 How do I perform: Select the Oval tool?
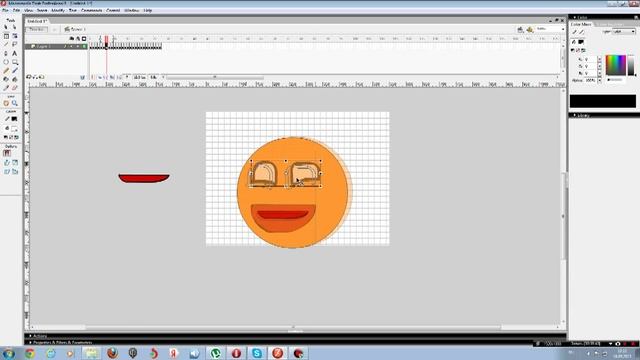coord(6,62)
